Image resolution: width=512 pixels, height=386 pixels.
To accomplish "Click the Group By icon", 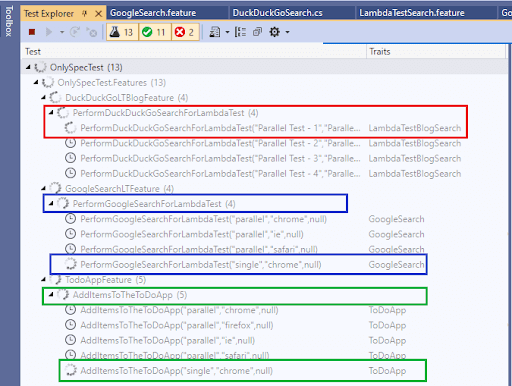I will tap(240, 32).
